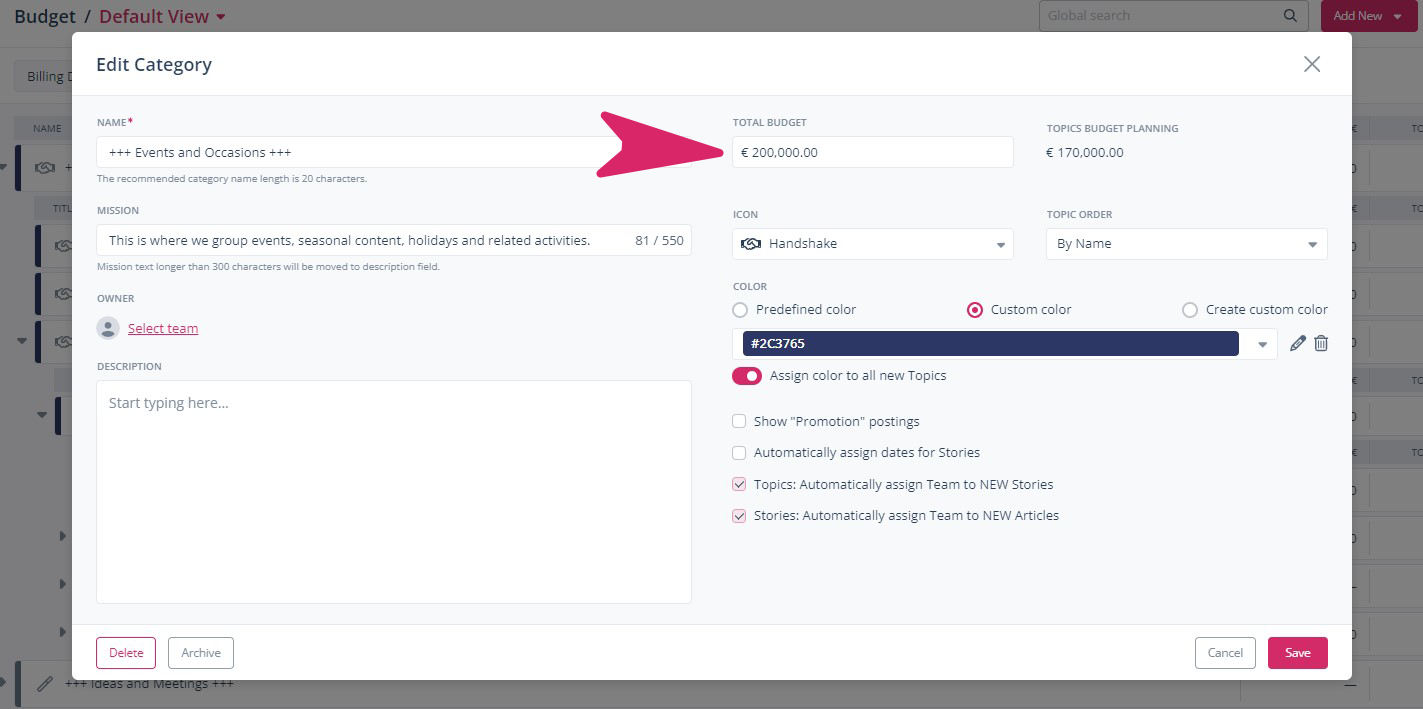The image size is (1423, 709).
Task: Toggle Assign color to all new Topics
Action: [747, 376]
